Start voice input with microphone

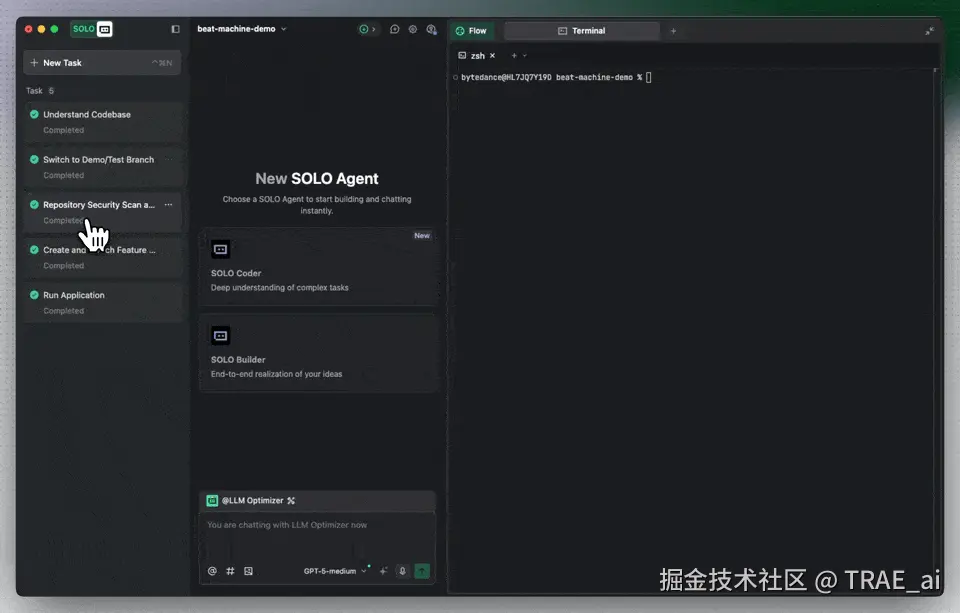(402, 571)
